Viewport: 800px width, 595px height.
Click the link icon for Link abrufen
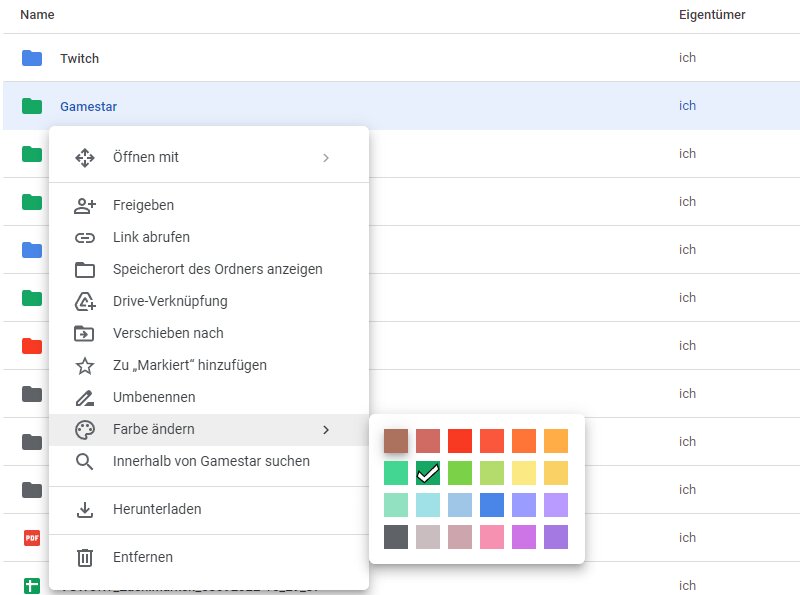click(85, 237)
